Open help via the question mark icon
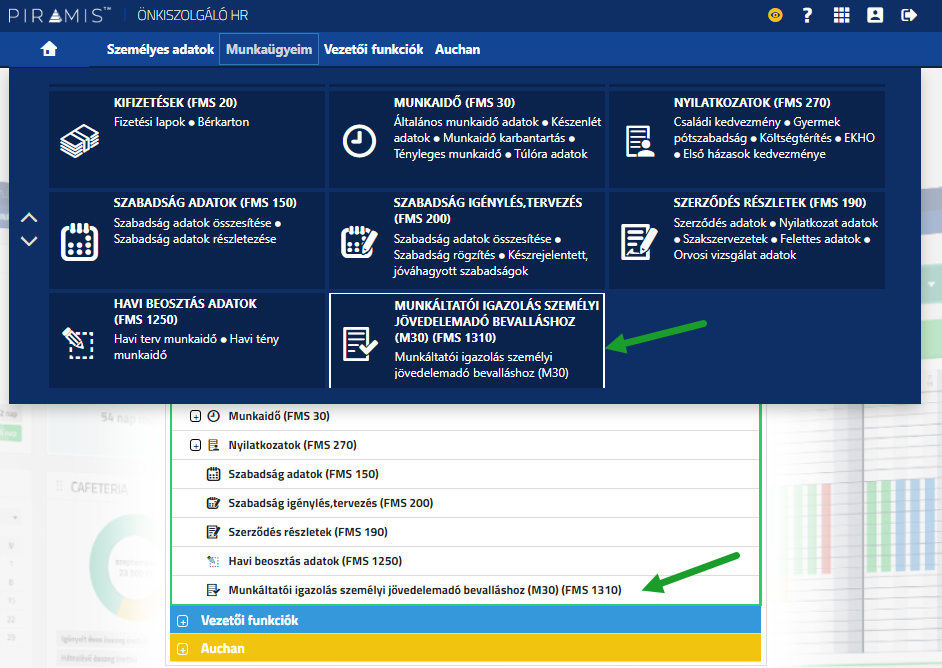942x668 pixels. (807, 15)
